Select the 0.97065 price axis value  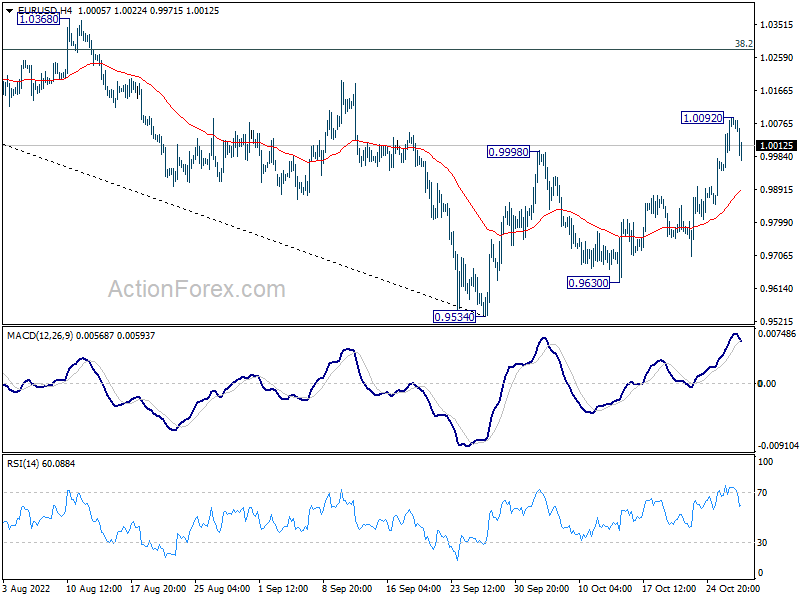pos(777,256)
